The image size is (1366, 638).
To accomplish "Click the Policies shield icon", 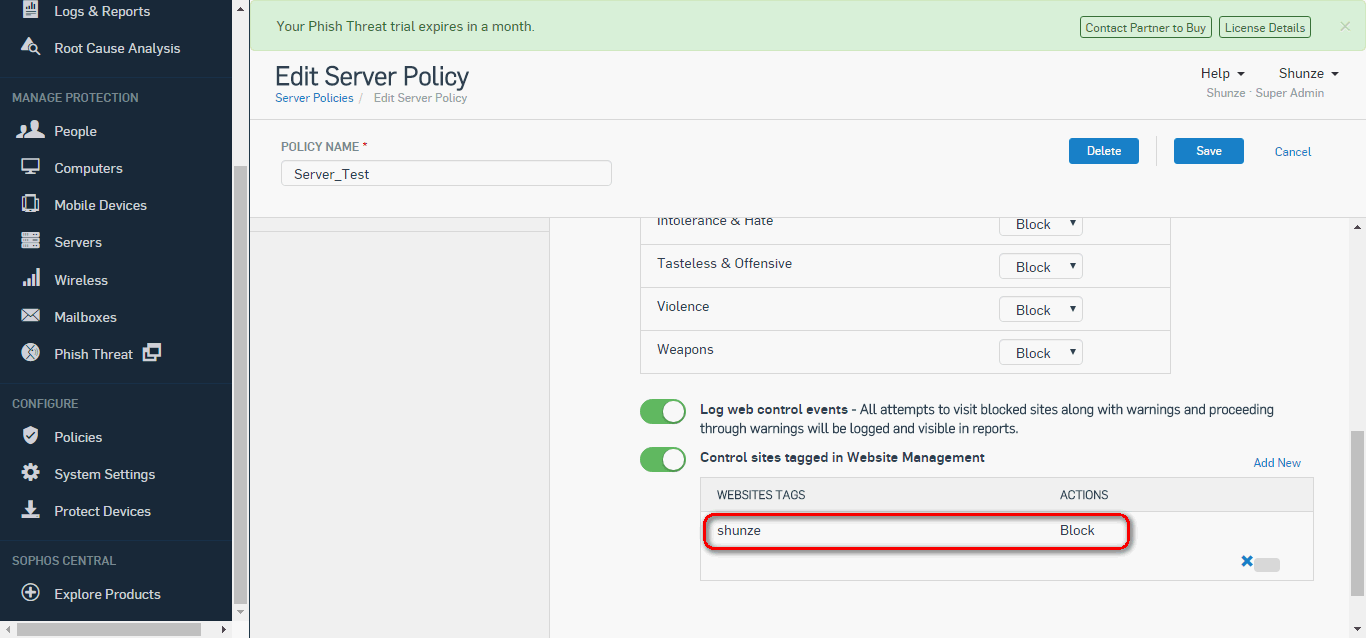I will 31,437.
